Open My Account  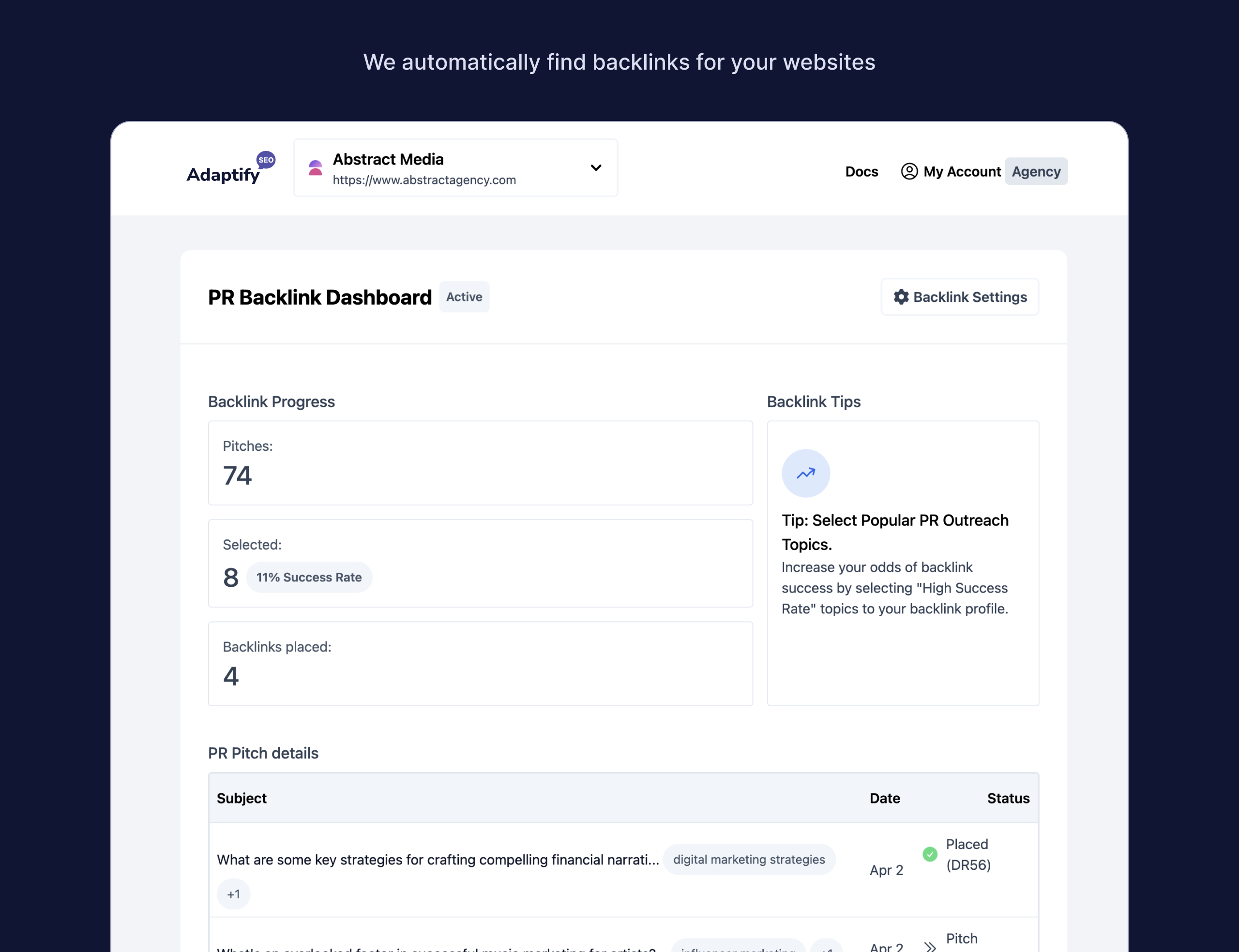click(962, 171)
